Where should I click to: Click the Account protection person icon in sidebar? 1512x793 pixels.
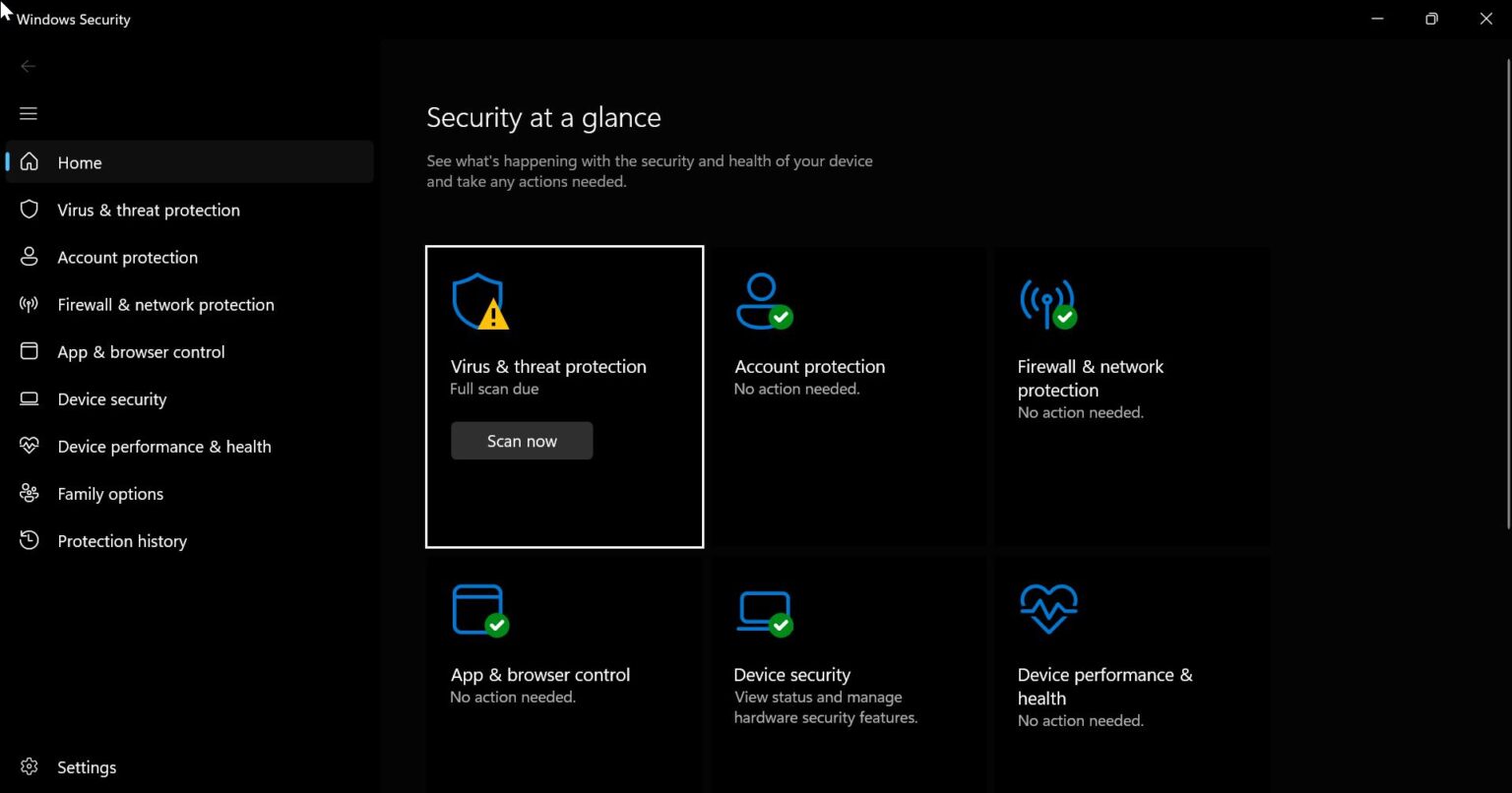point(29,257)
